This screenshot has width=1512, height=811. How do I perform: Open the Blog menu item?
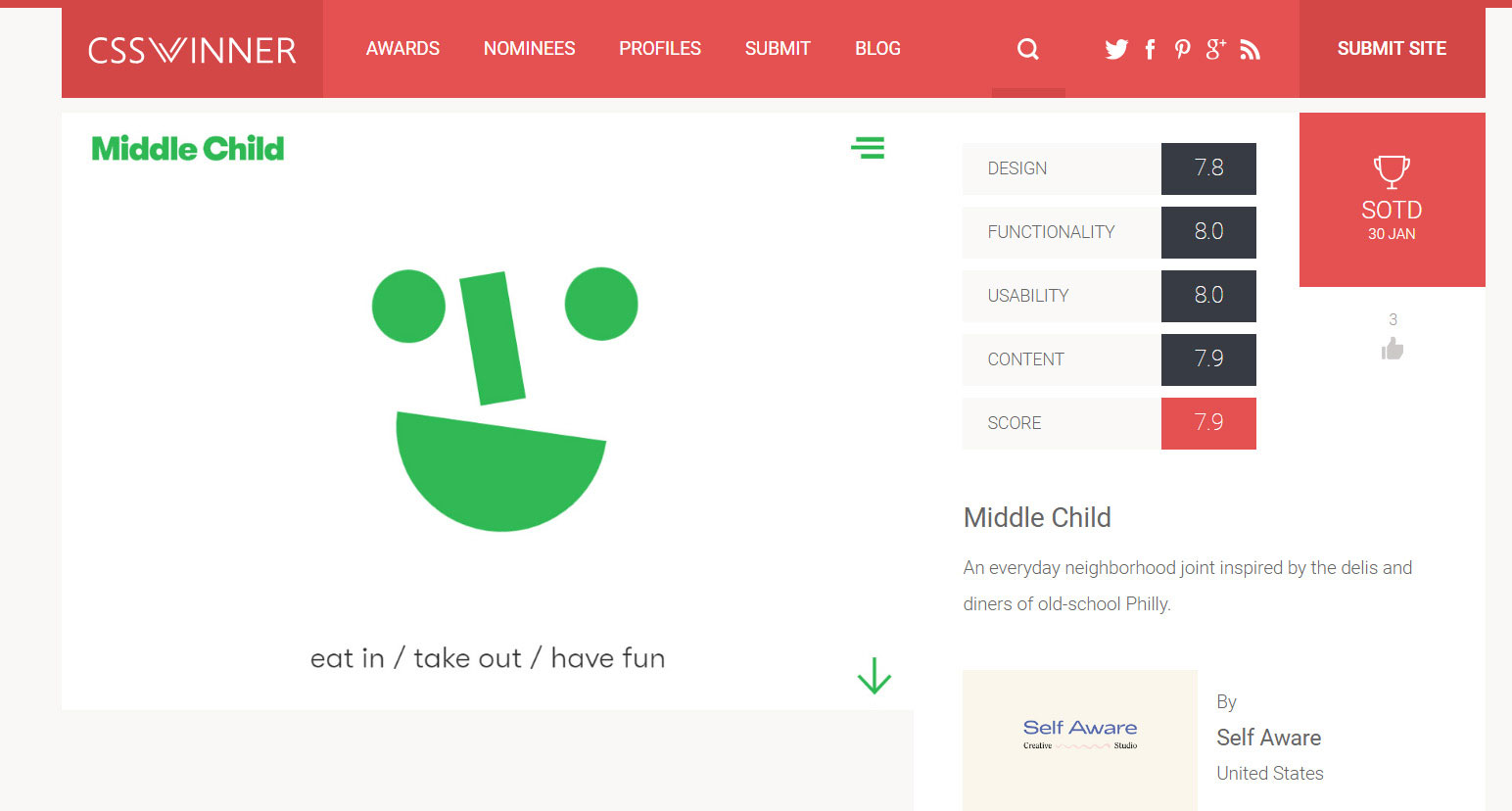pyautogui.click(x=877, y=49)
